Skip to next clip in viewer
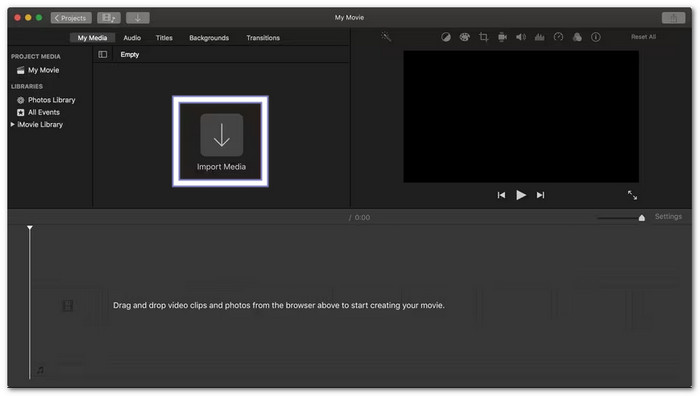This screenshot has width=700, height=396. 540,195
